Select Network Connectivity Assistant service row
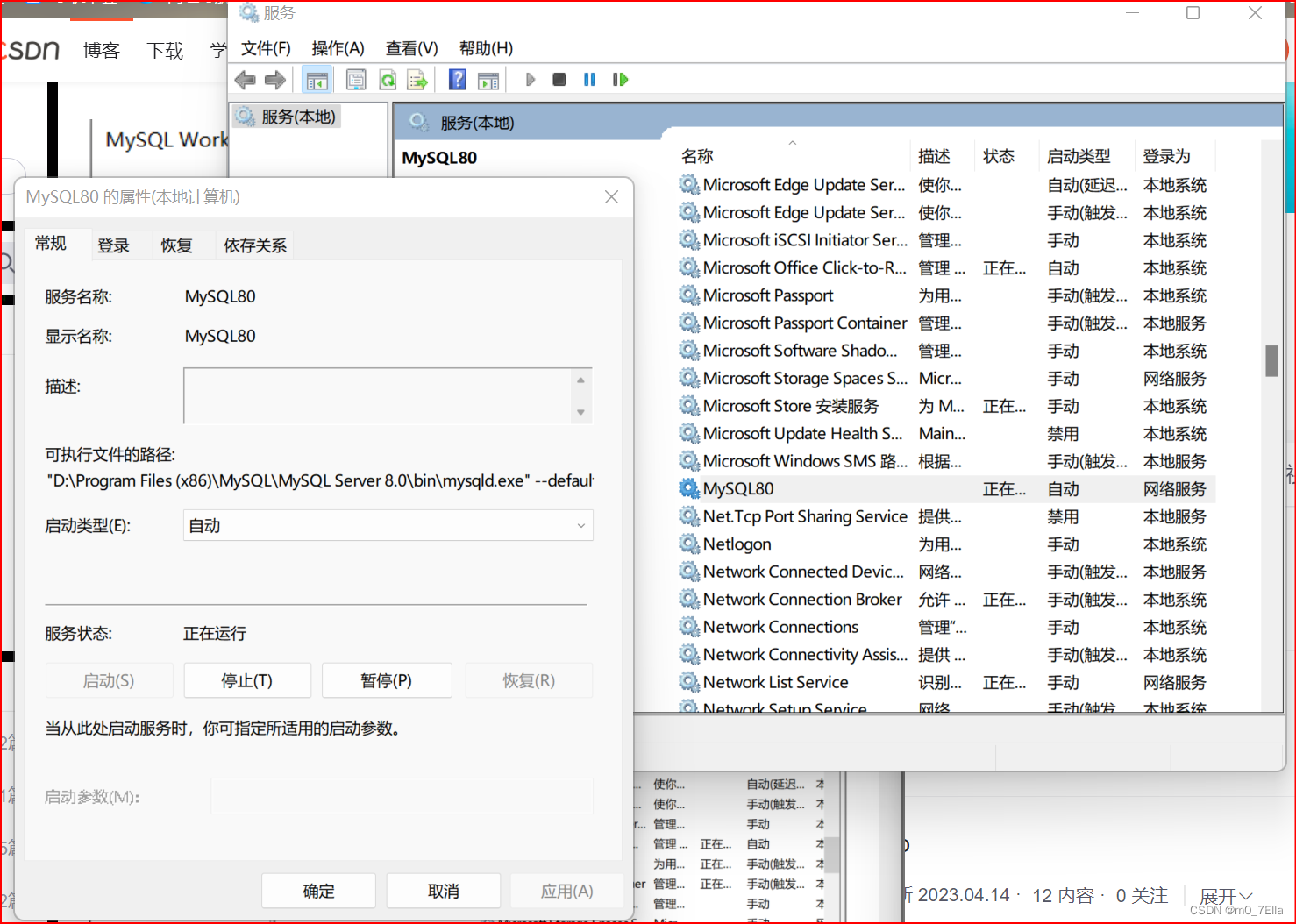 946,655
